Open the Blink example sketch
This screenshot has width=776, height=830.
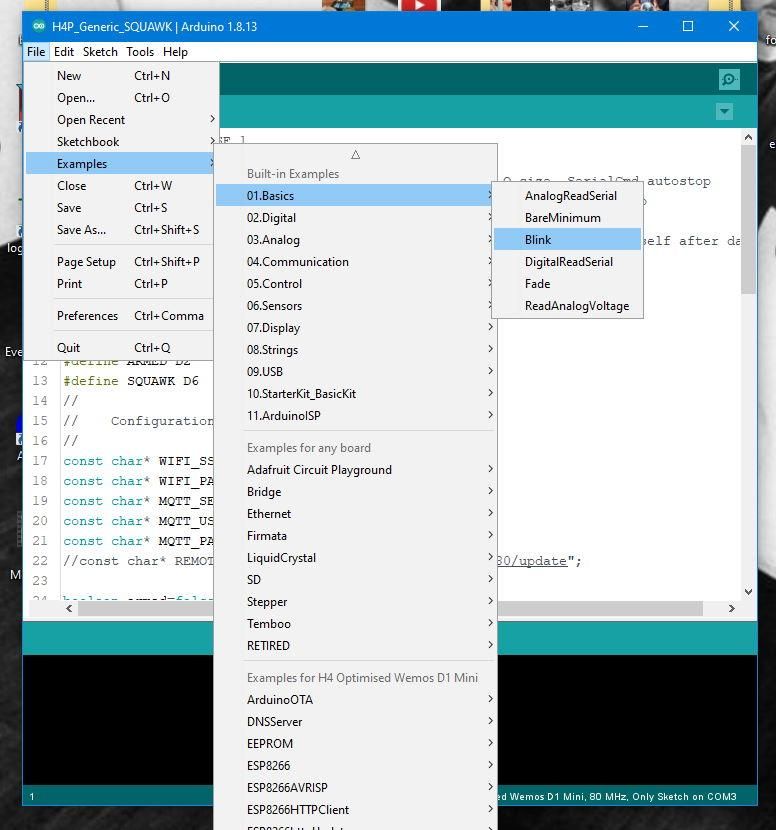567,240
